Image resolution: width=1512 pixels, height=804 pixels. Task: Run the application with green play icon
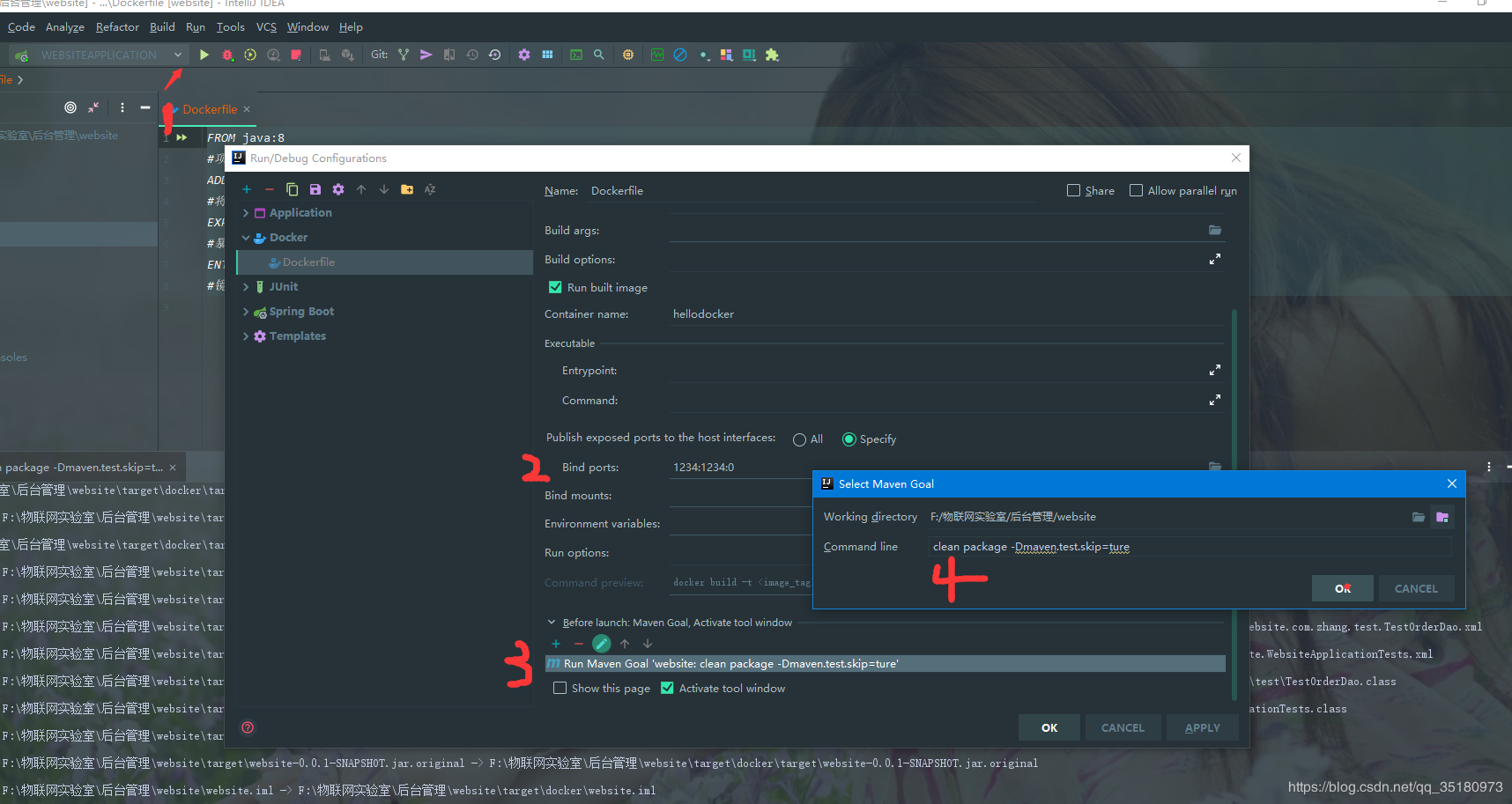click(x=204, y=55)
